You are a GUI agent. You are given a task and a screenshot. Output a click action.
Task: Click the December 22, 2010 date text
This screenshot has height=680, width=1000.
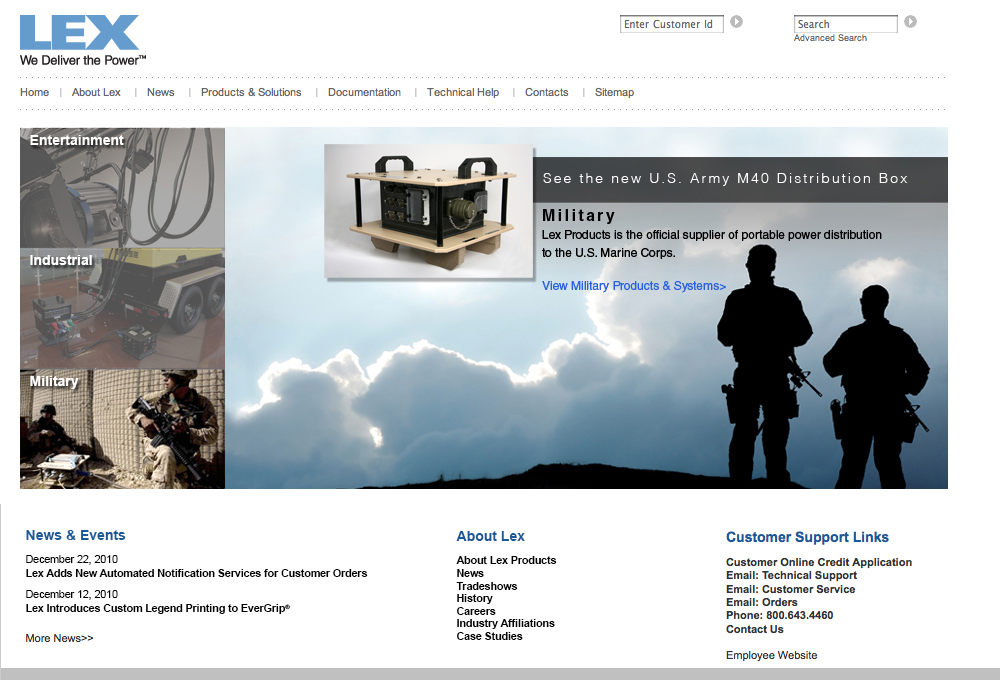(x=71, y=559)
